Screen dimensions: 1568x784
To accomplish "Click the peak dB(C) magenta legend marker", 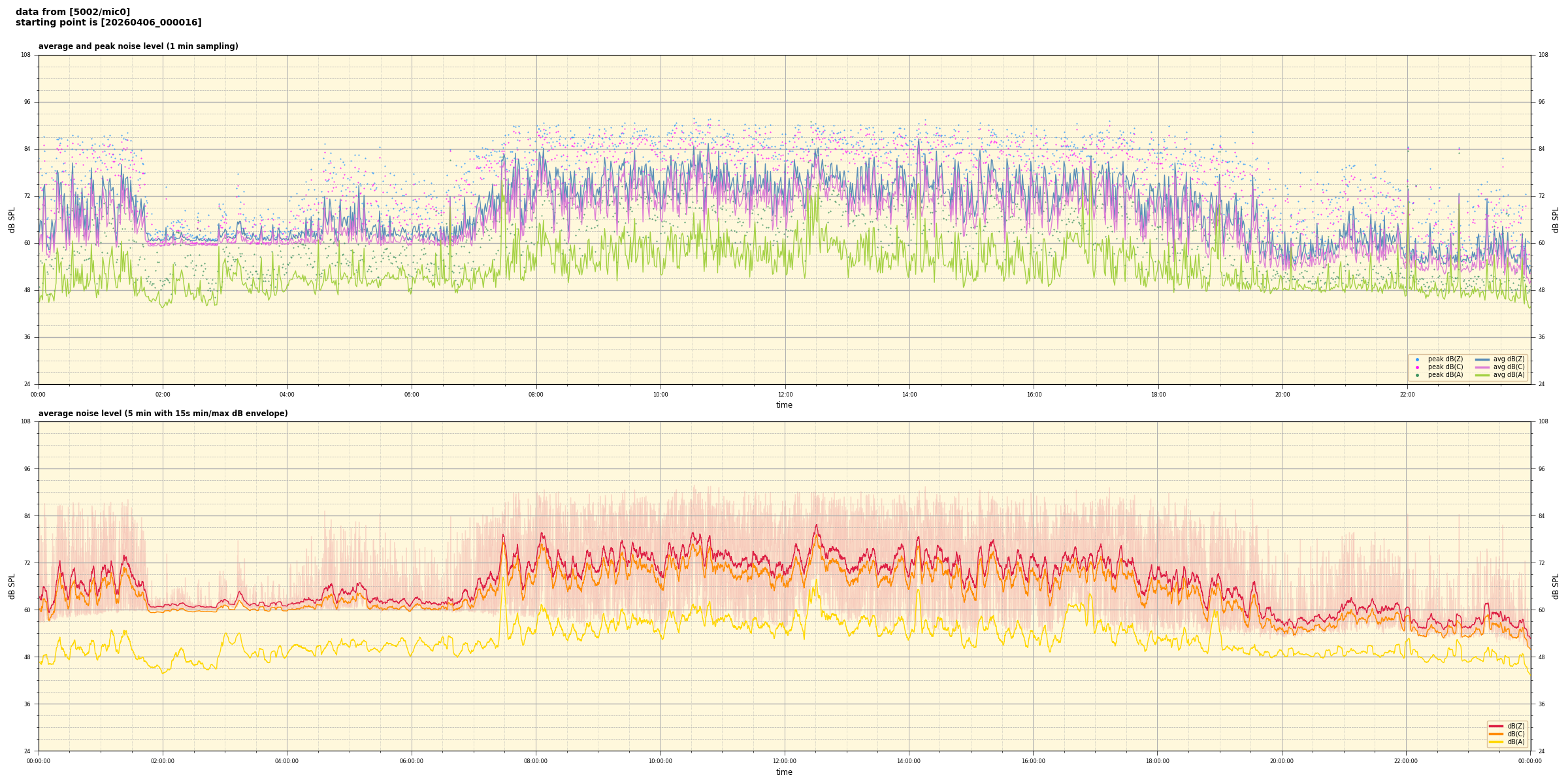I will (x=1417, y=367).
